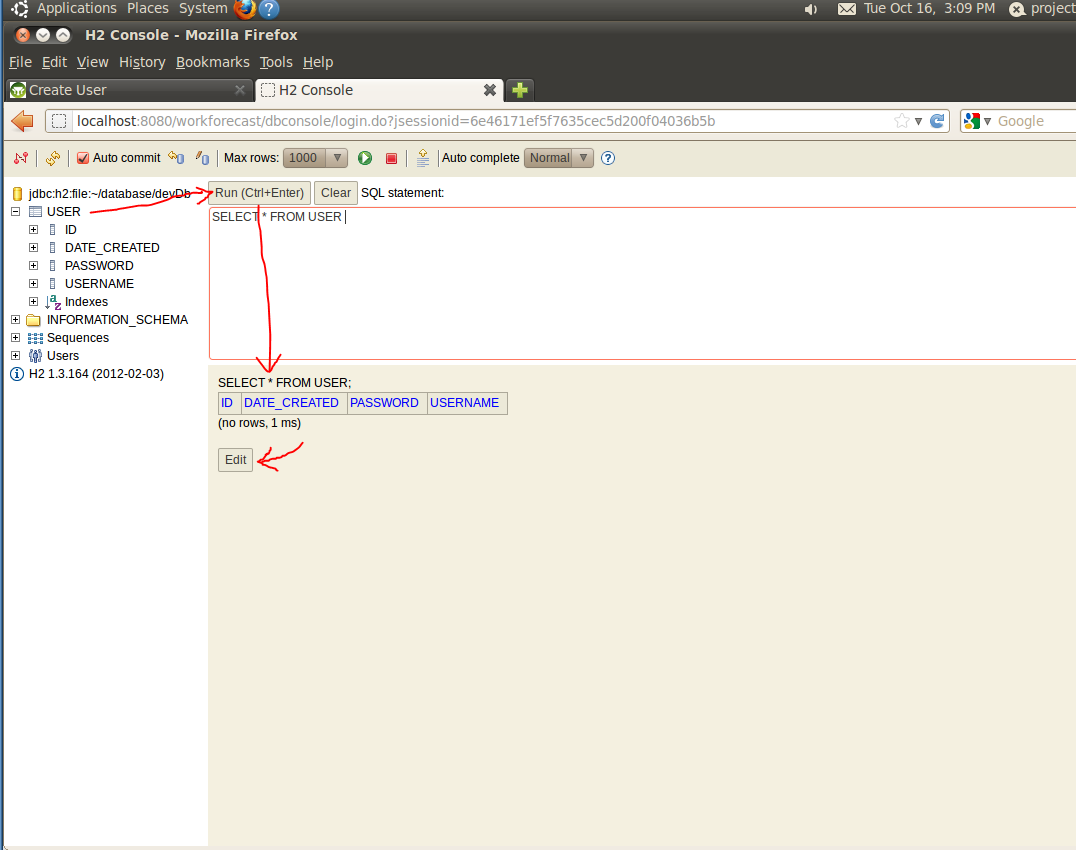1076x850 pixels.
Task: Open the mail indicator in top panel
Action: click(847, 9)
